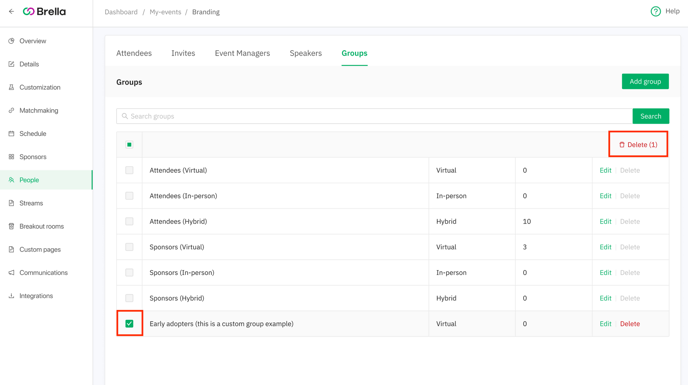Open the Event Managers tab
Image resolution: width=688 pixels, height=385 pixels.
[242, 53]
